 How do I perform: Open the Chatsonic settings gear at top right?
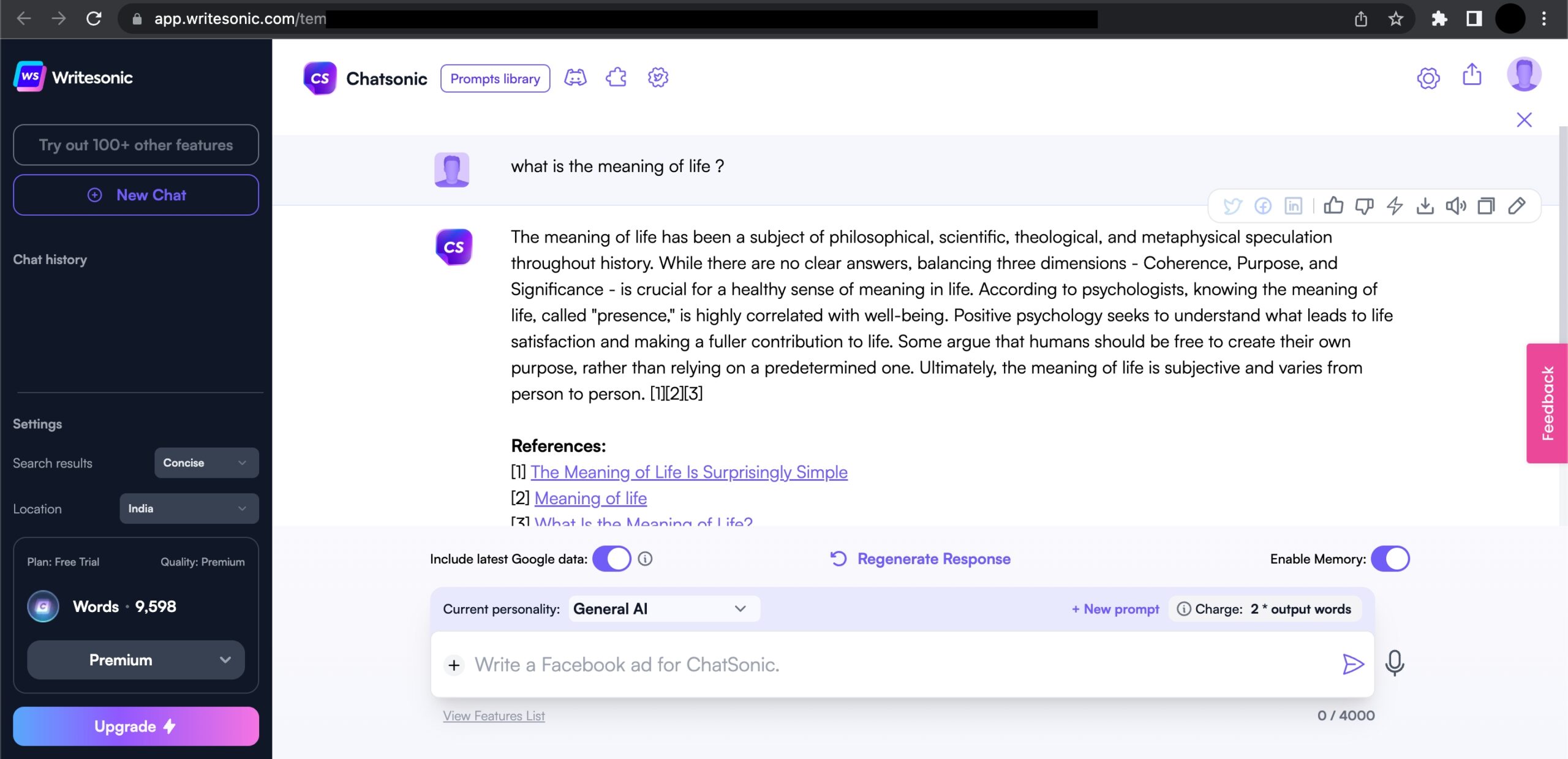pyautogui.click(x=1428, y=78)
